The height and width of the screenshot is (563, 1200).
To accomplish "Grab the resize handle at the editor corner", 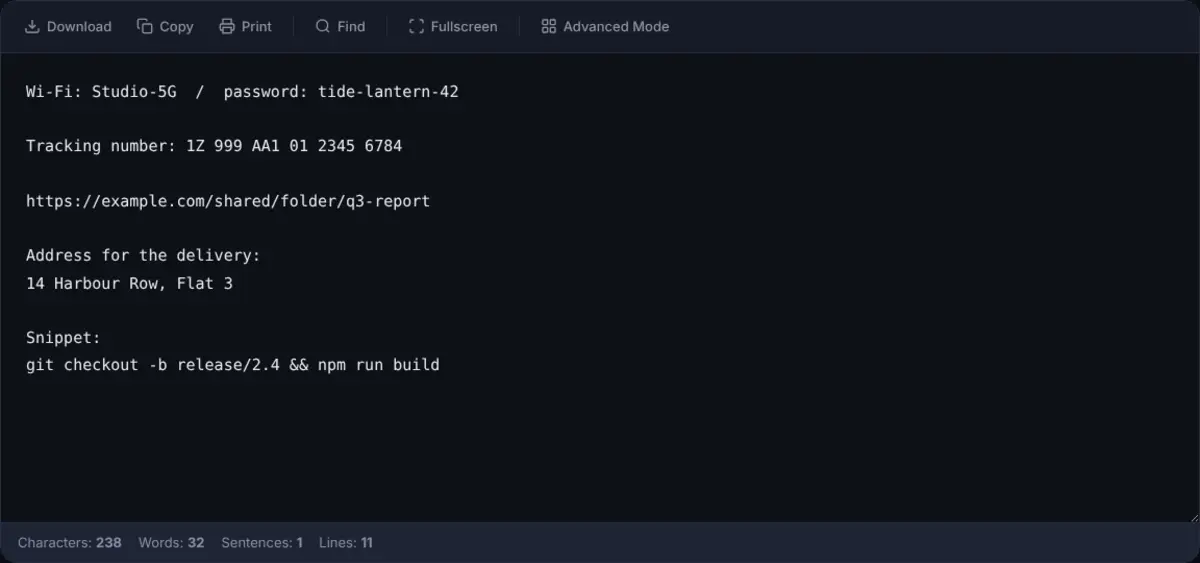I will 1192,516.
